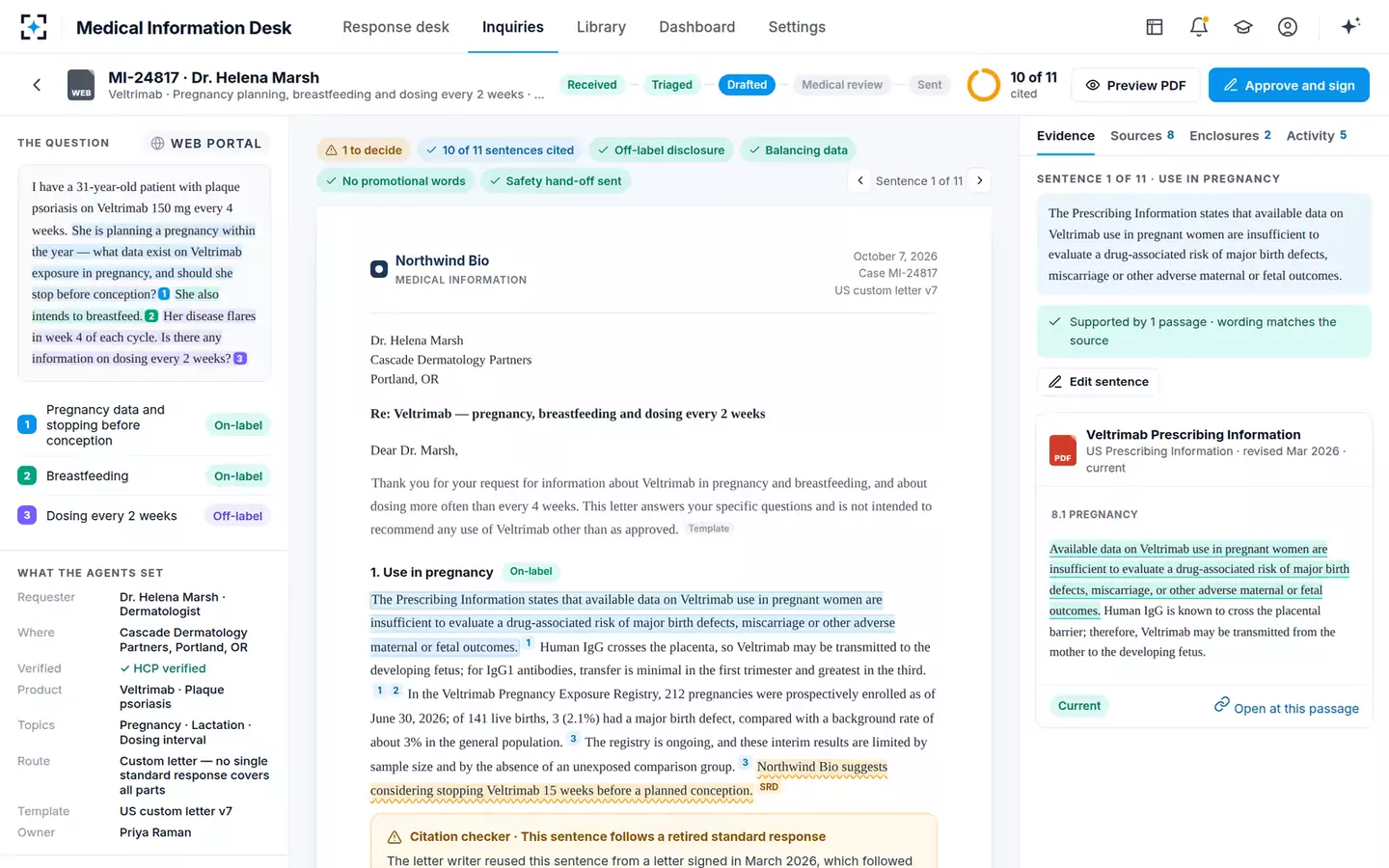Image resolution: width=1389 pixels, height=868 pixels.
Task: Open the Settings tab
Action: click(x=797, y=27)
